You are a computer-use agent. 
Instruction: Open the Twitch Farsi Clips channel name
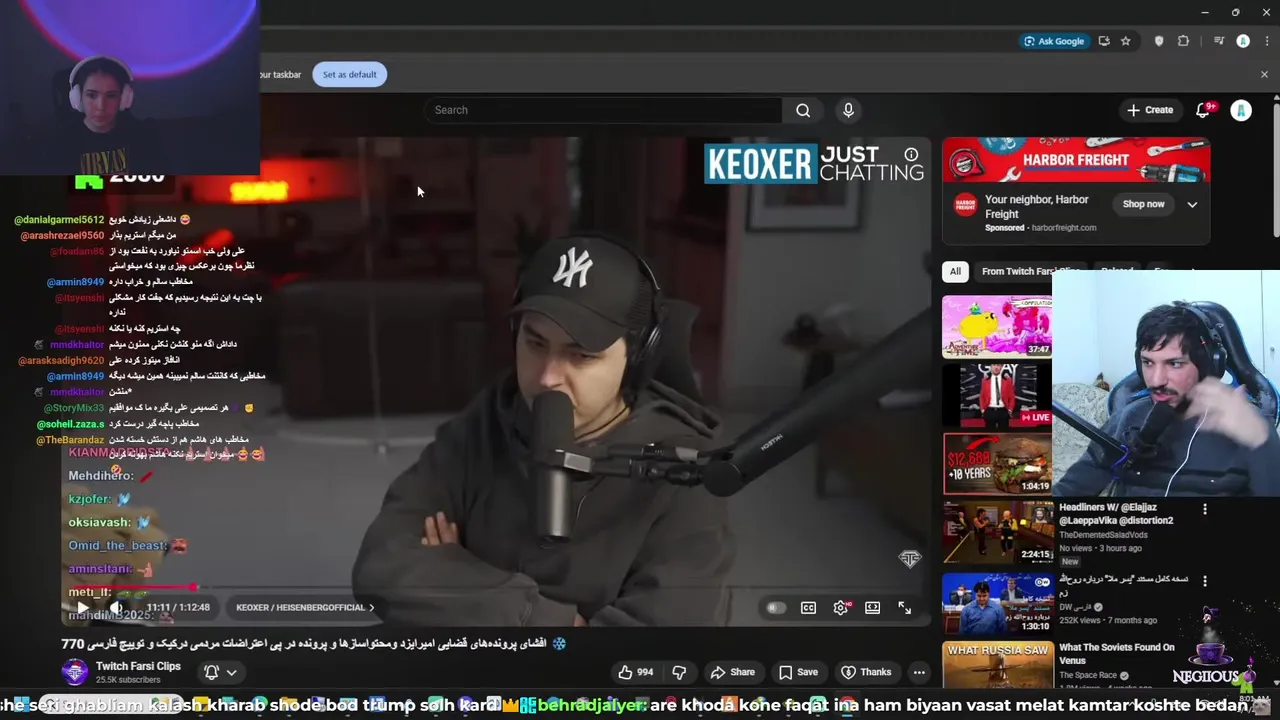pyautogui.click(x=138, y=666)
